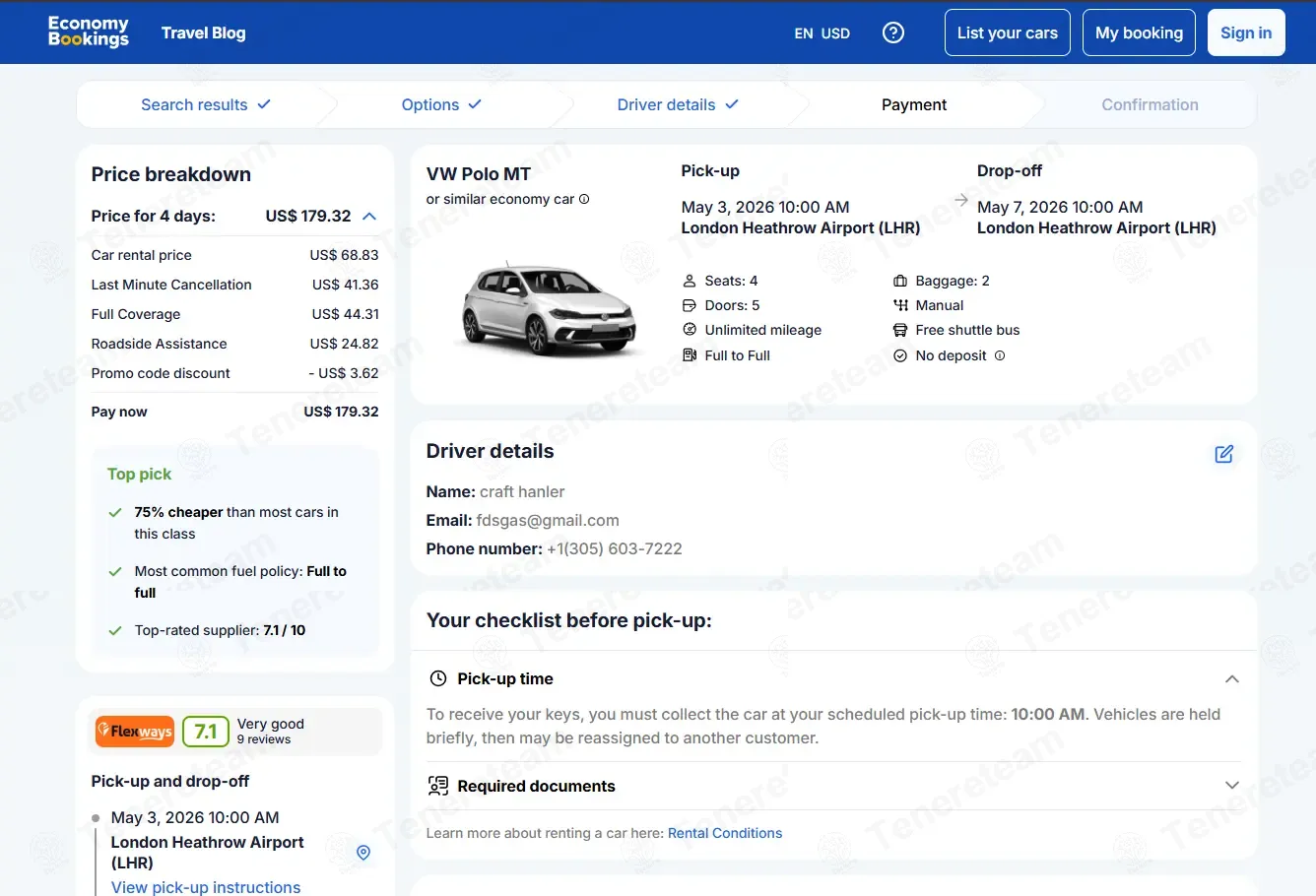The image size is (1316, 896).
Task: Click the Sign in button
Action: (x=1246, y=32)
